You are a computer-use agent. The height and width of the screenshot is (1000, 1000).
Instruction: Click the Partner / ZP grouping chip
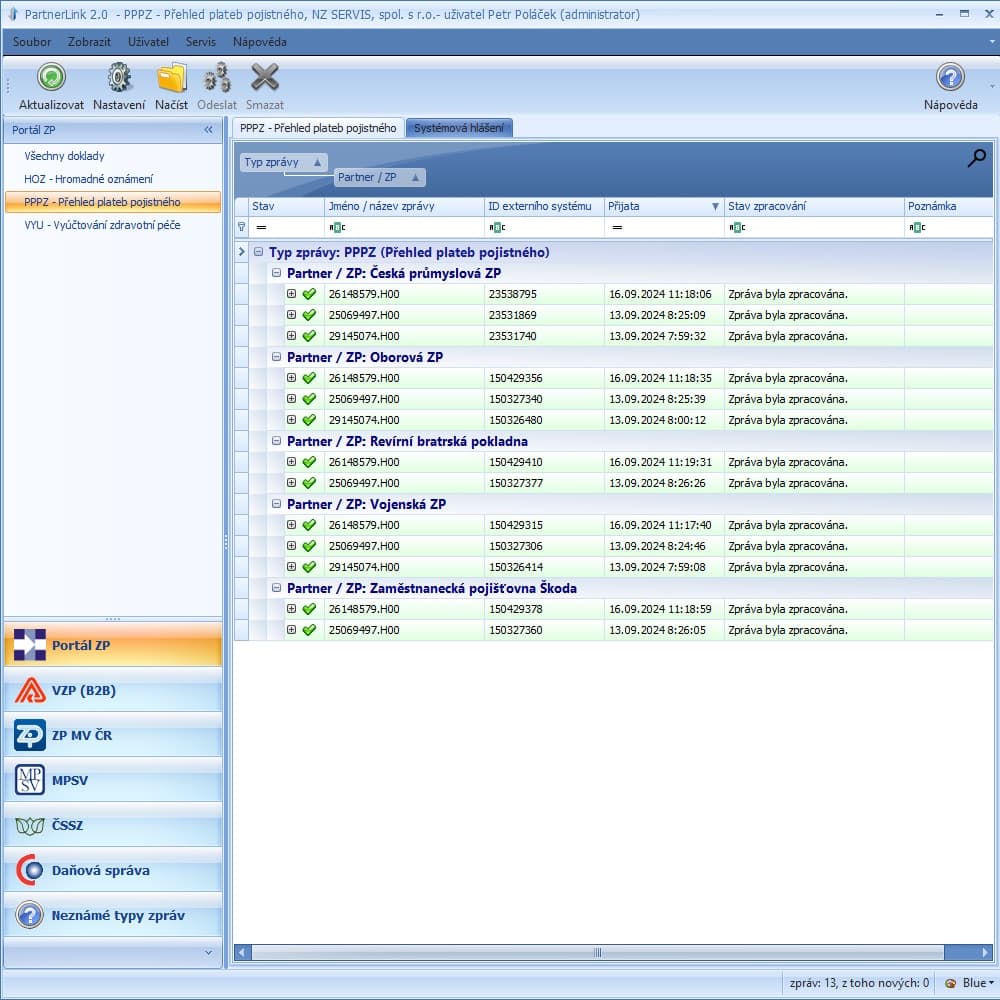click(379, 177)
